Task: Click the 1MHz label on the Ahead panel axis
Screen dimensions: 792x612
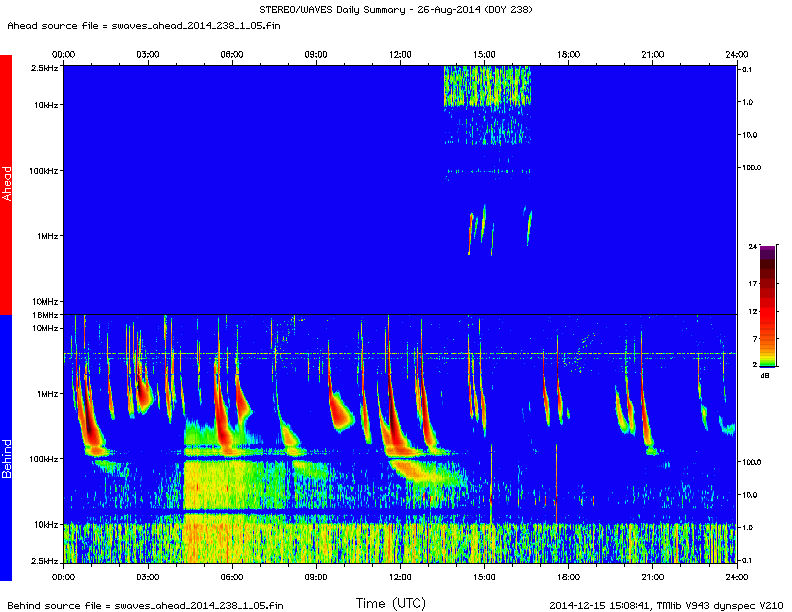Action: tap(47, 236)
